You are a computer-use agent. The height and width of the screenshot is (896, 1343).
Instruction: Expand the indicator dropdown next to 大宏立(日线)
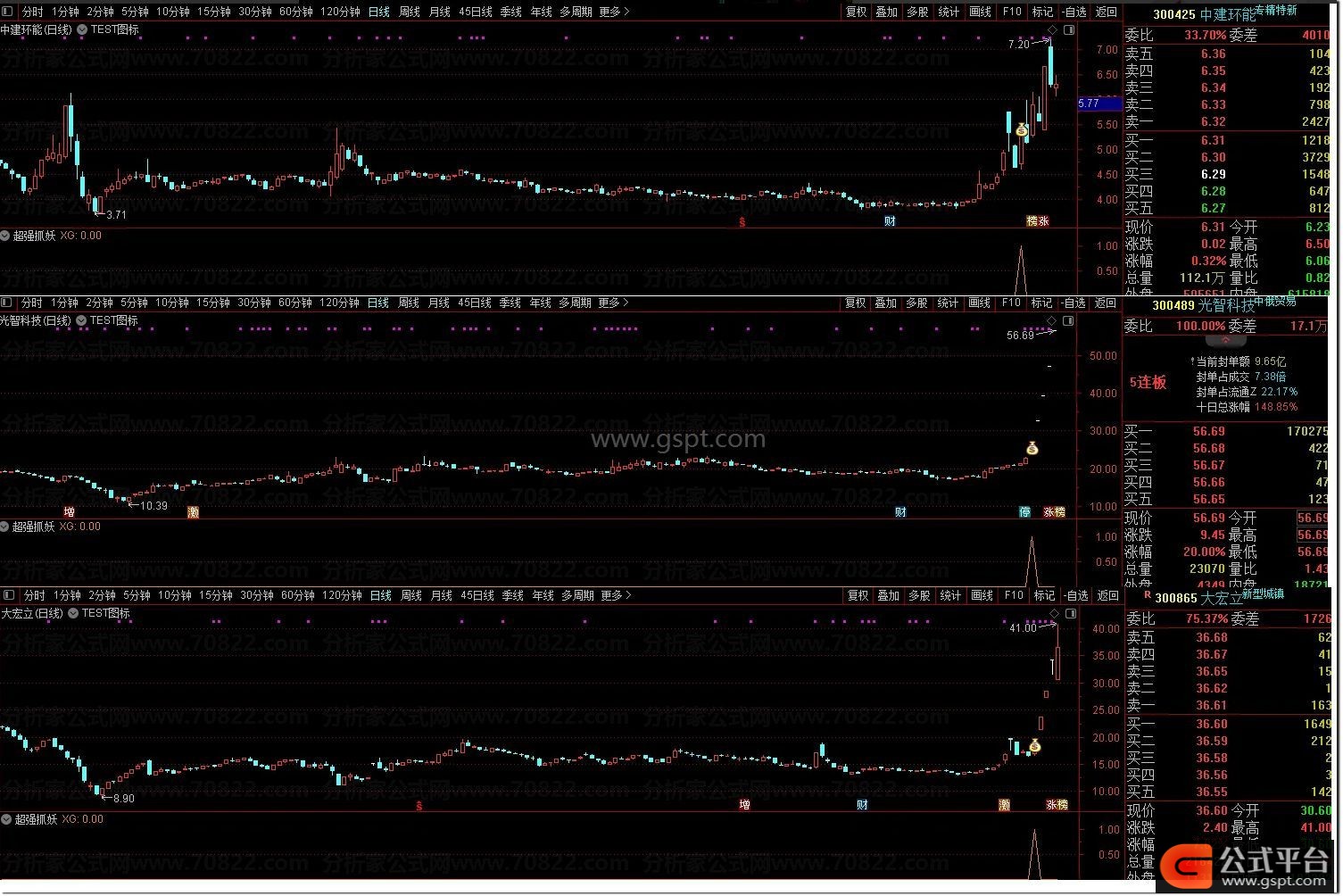(74, 613)
